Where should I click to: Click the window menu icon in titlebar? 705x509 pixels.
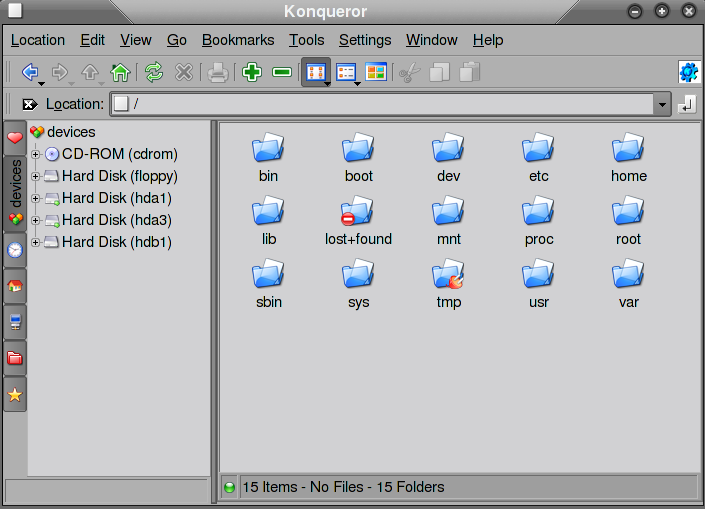(15, 10)
